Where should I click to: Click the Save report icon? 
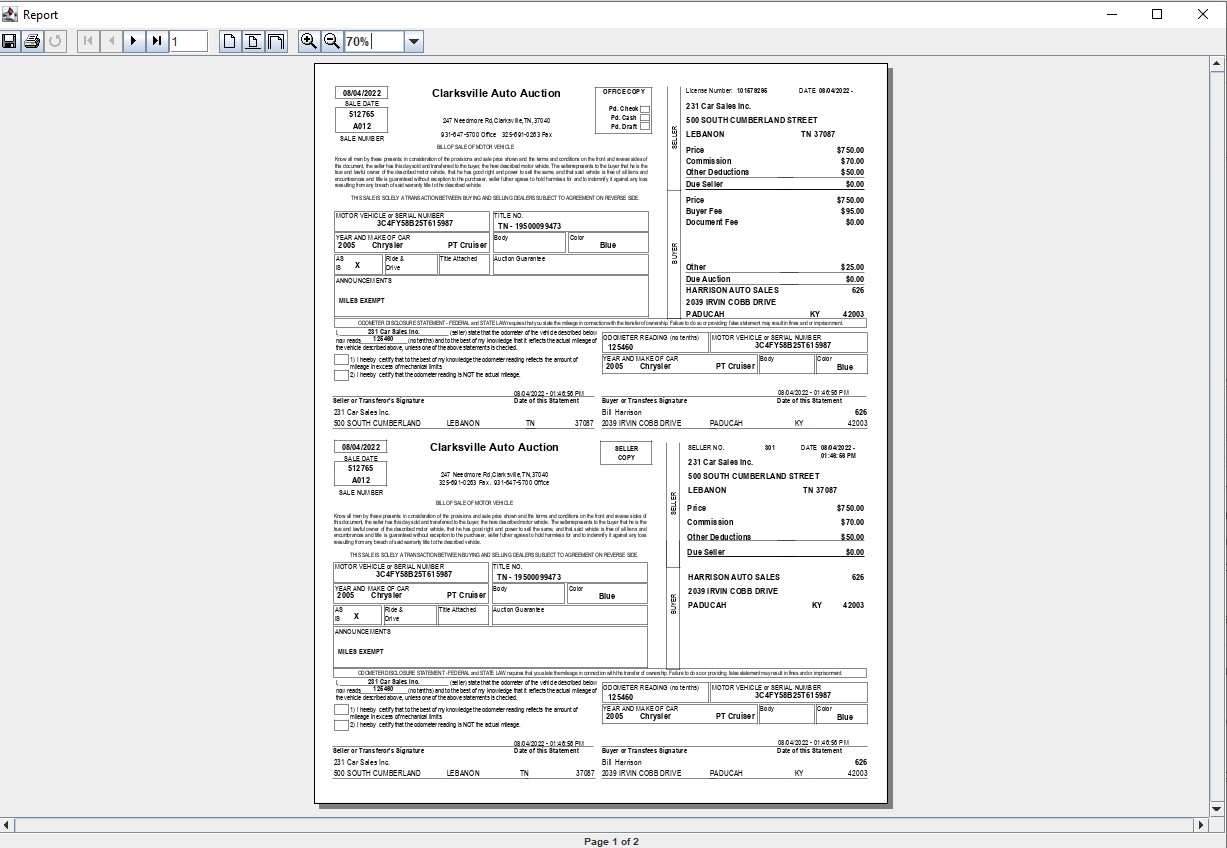pyautogui.click(x=9, y=41)
